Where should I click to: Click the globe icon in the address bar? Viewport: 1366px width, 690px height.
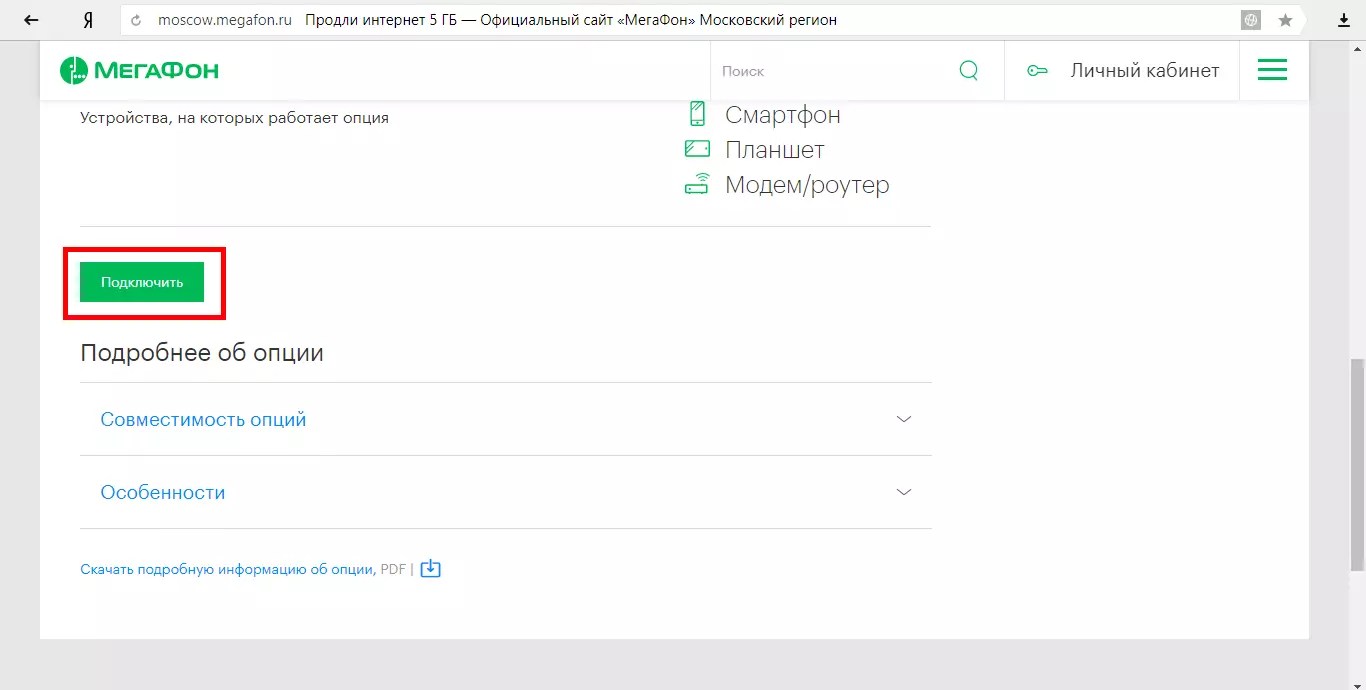point(1250,20)
